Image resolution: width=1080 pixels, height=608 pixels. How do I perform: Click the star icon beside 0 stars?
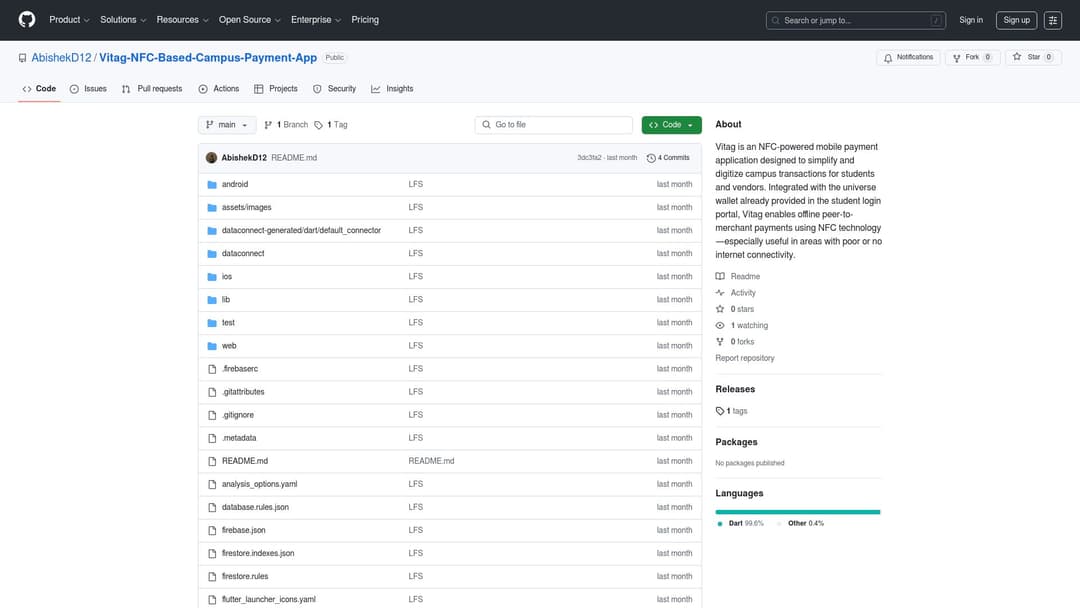(x=720, y=309)
